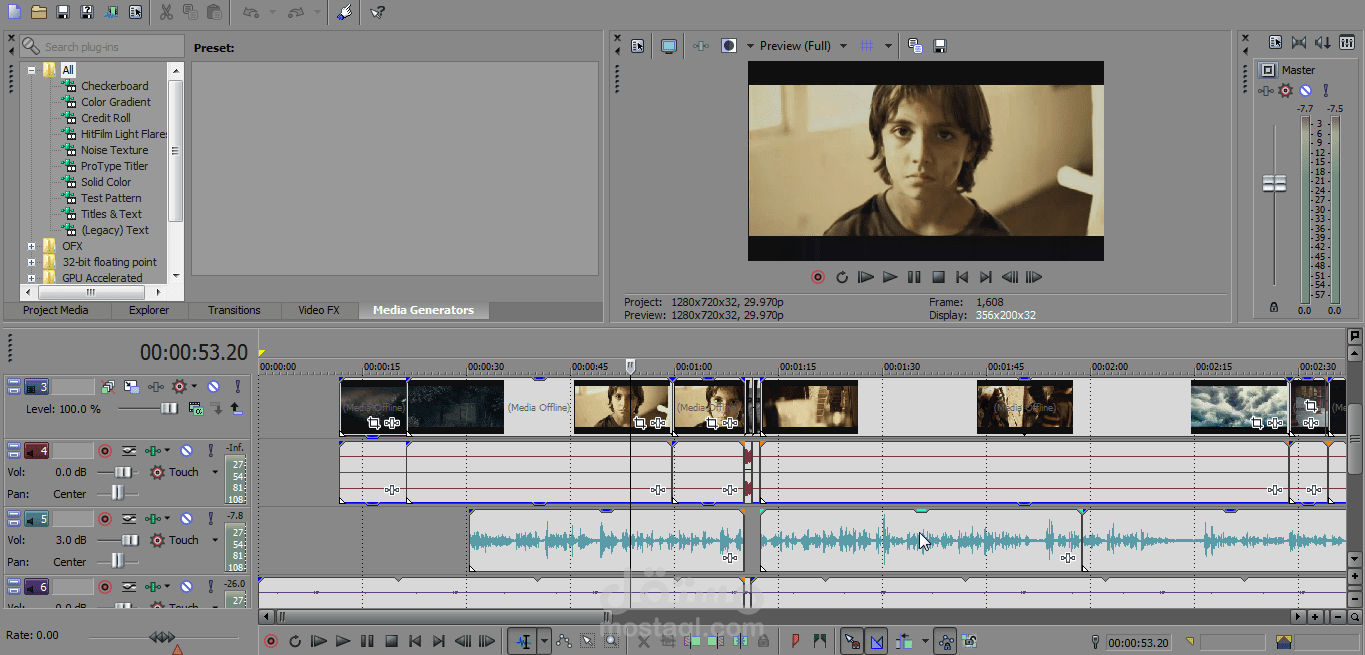Viewport: 1365px width, 655px height.
Task: Click the timeline cursor marker on the ruler
Action: coord(630,367)
